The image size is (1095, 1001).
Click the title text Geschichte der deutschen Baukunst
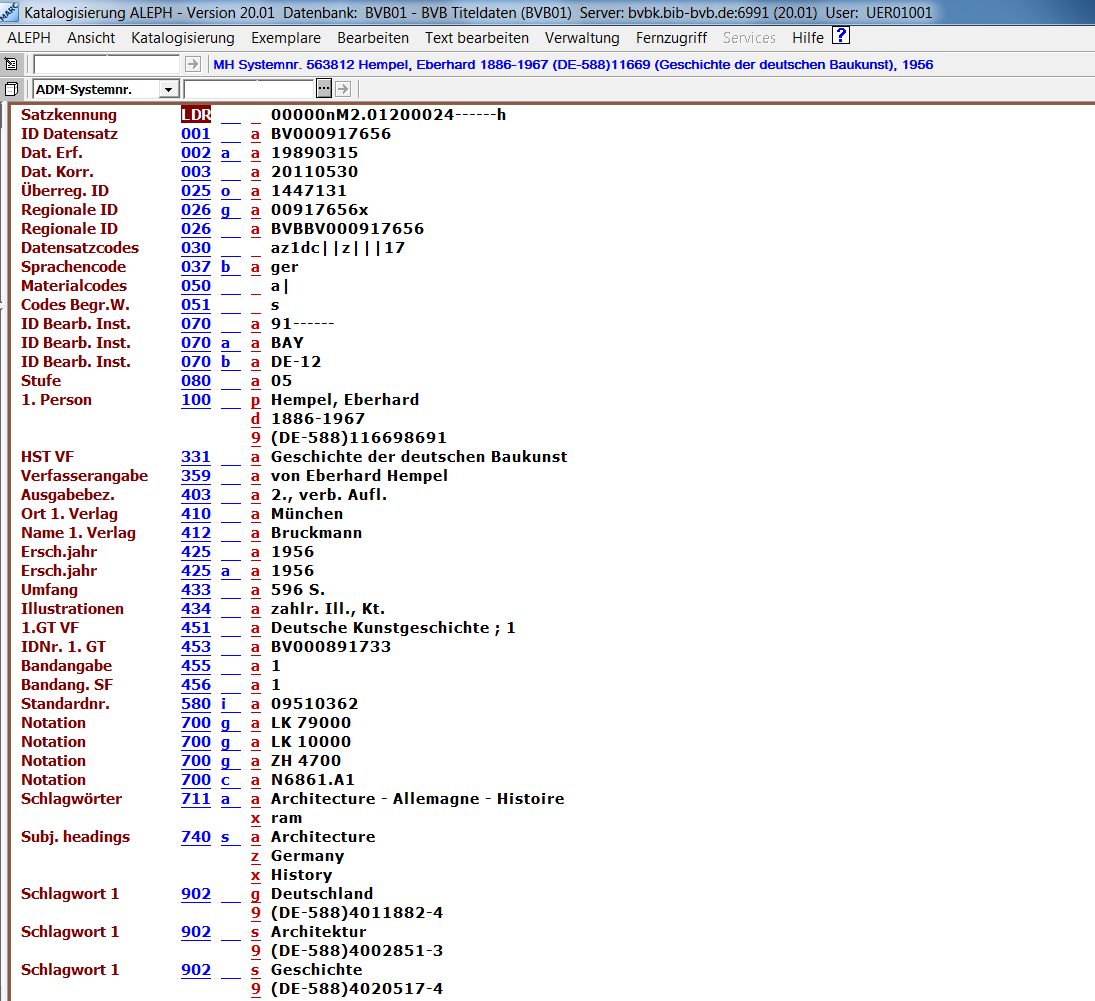[x=418, y=457]
